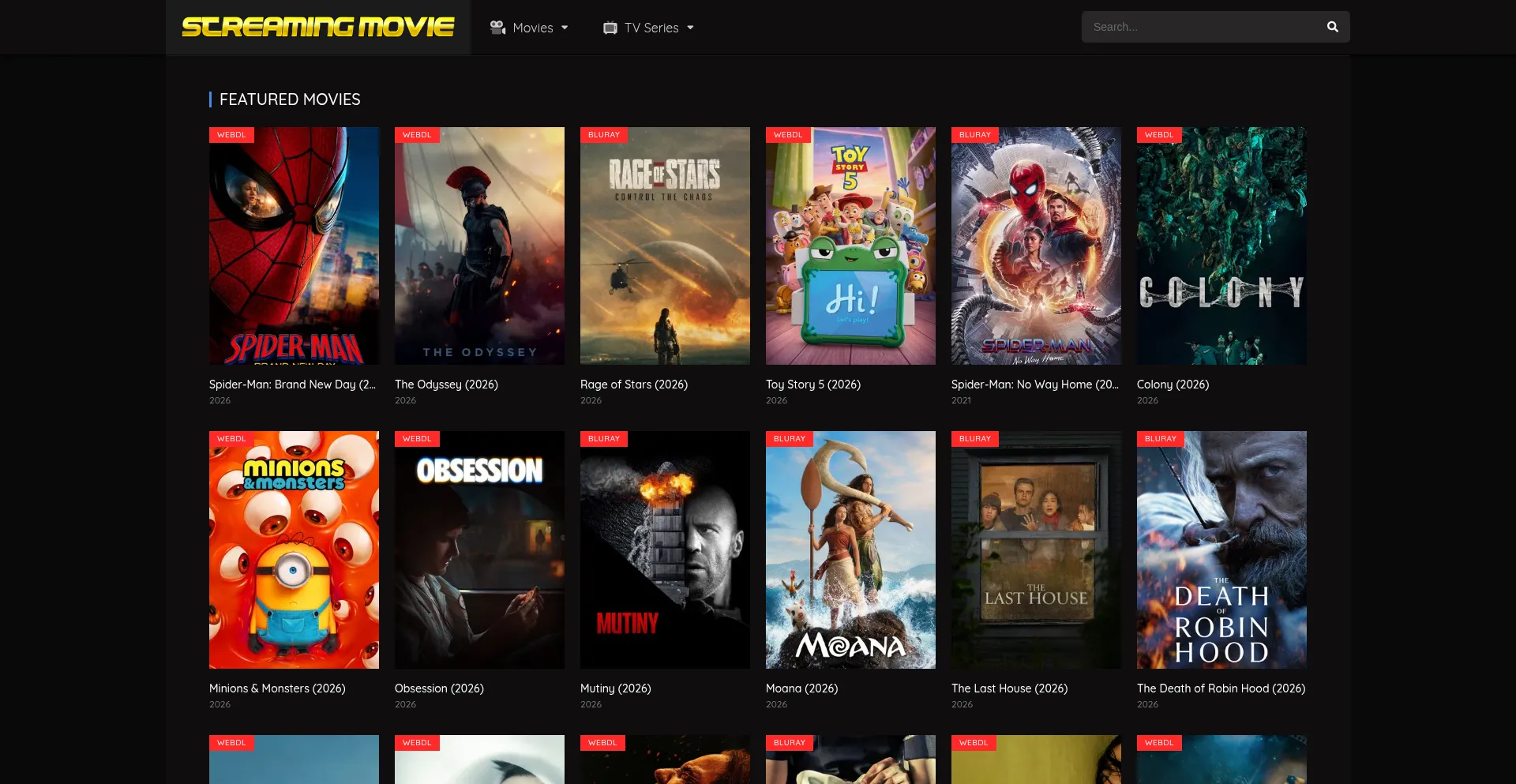Screen dimensions: 1516x784
Task: Open the Colony poster
Action: click(x=1221, y=246)
